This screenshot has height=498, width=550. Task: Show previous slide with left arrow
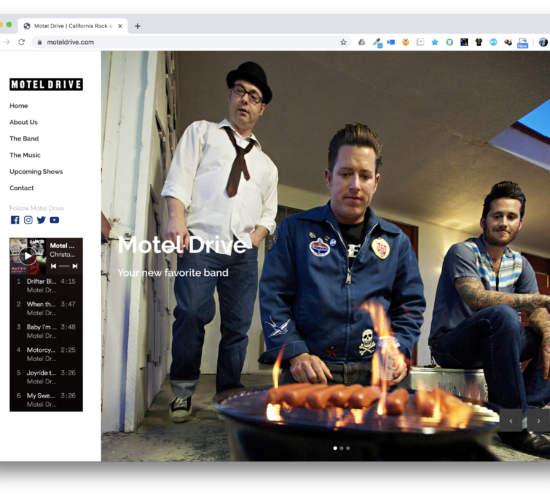(x=511, y=420)
